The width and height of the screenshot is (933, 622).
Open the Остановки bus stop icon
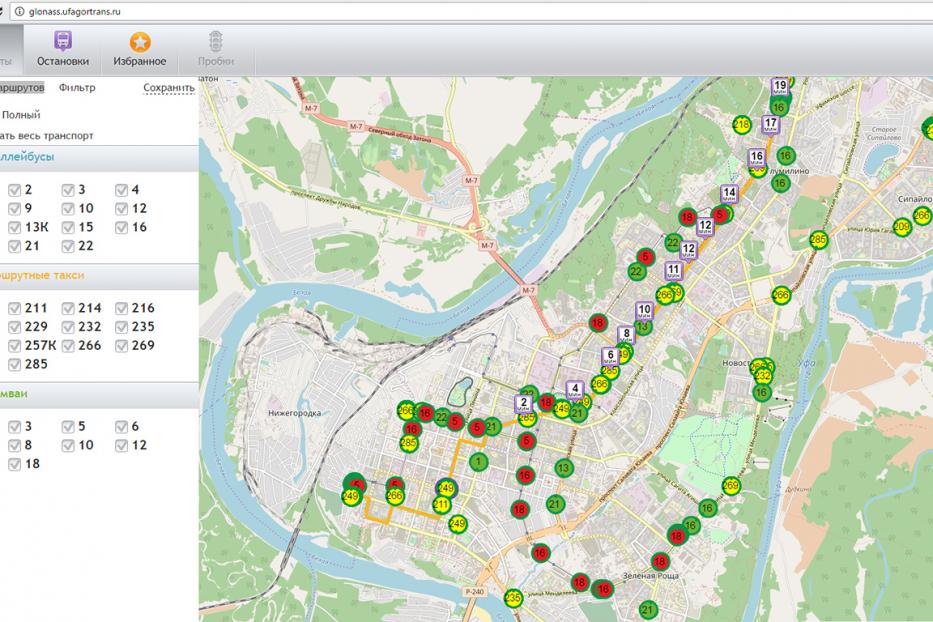62,42
